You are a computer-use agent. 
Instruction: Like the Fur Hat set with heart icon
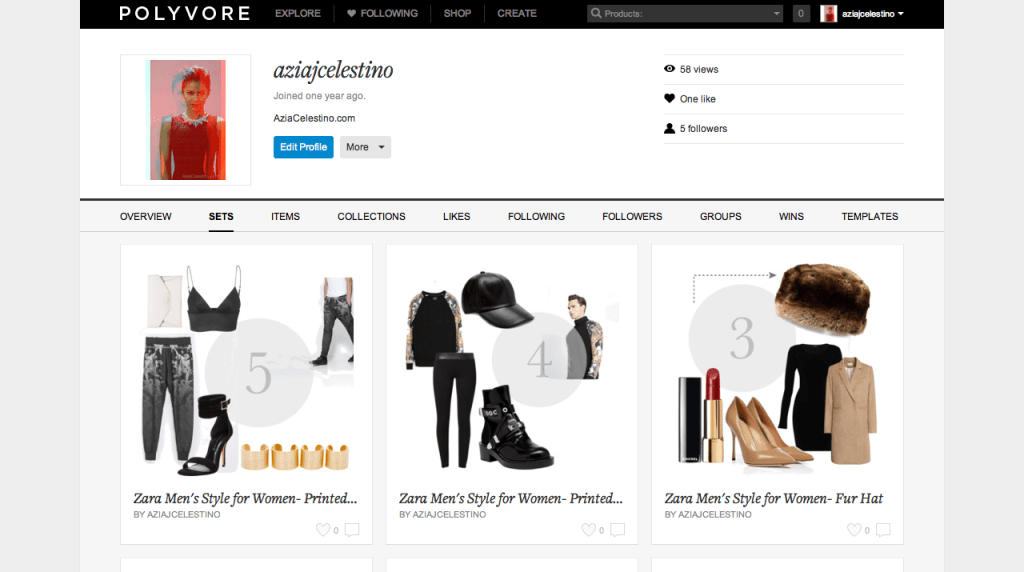pos(853,530)
